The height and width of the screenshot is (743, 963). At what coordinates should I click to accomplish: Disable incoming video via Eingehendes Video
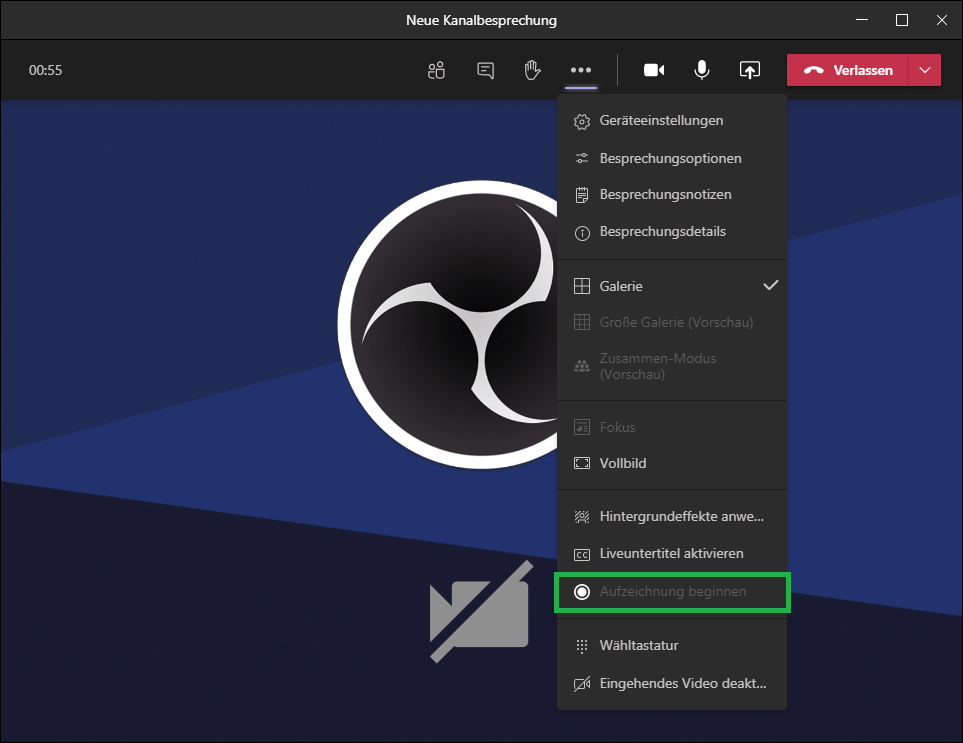tap(672, 683)
